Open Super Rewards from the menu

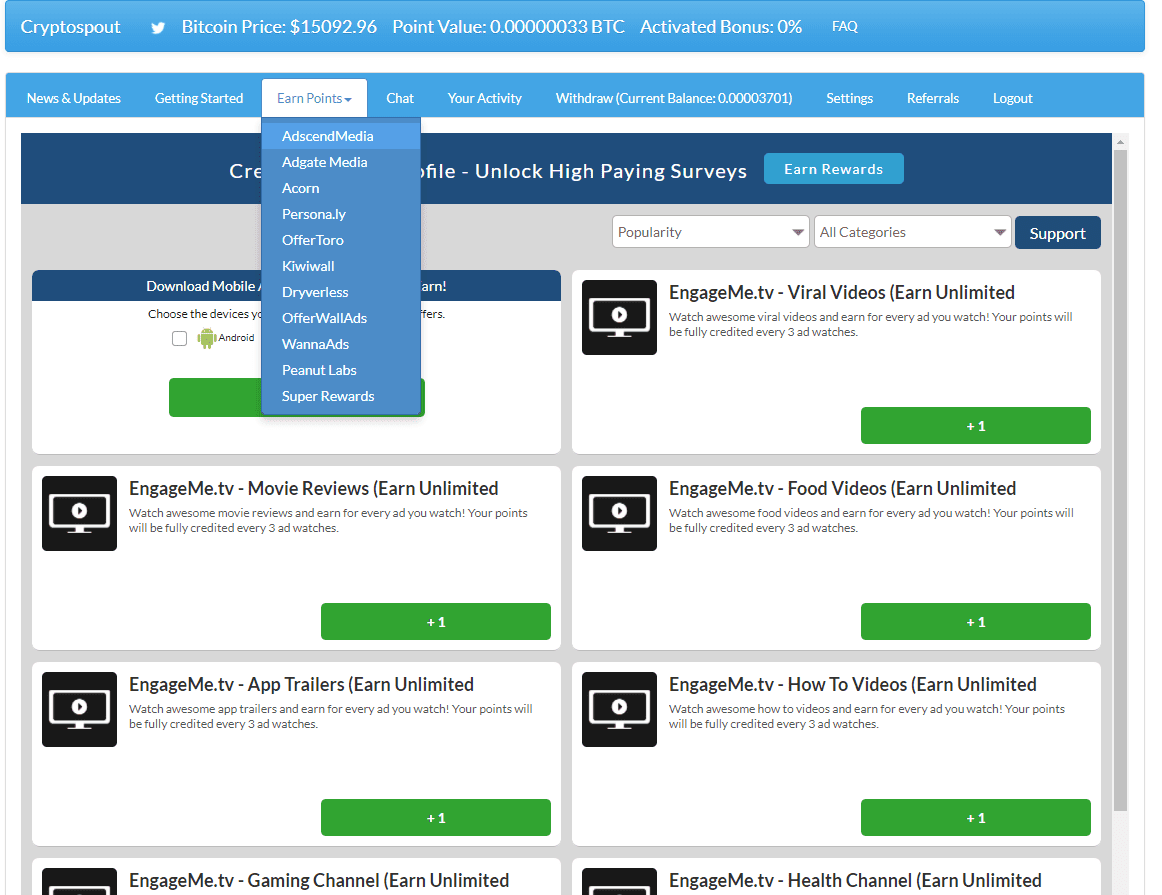click(342, 396)
